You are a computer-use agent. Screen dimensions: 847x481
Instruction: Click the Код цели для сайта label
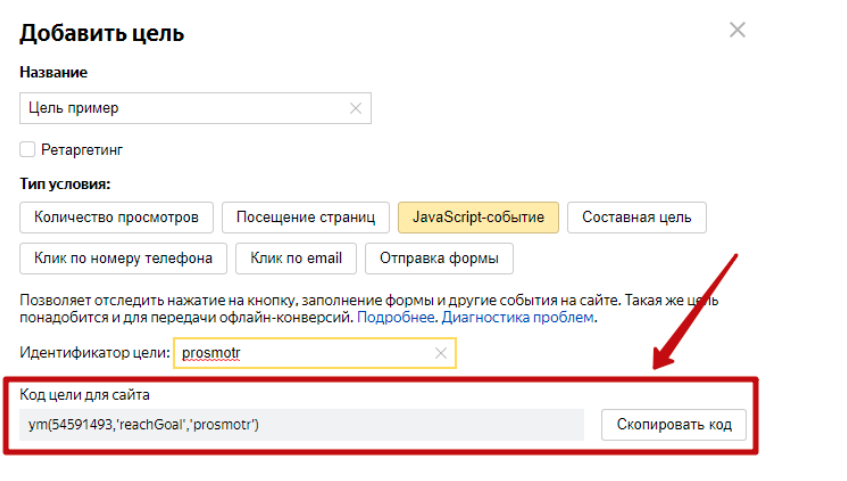85,395
